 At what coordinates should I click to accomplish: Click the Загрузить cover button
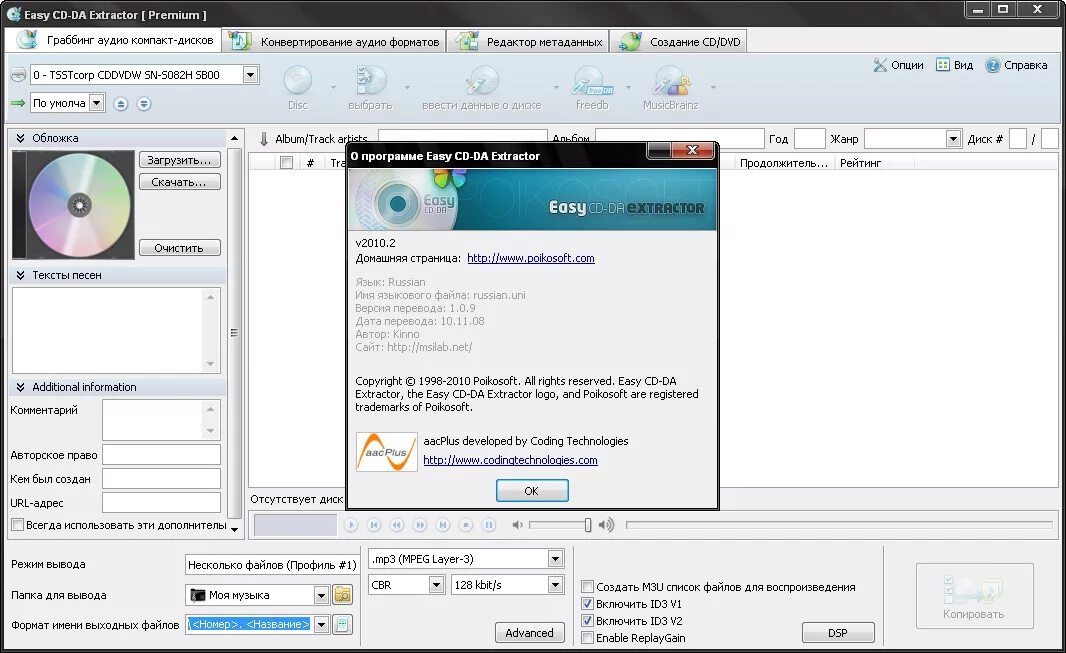[x=180, y=160]
